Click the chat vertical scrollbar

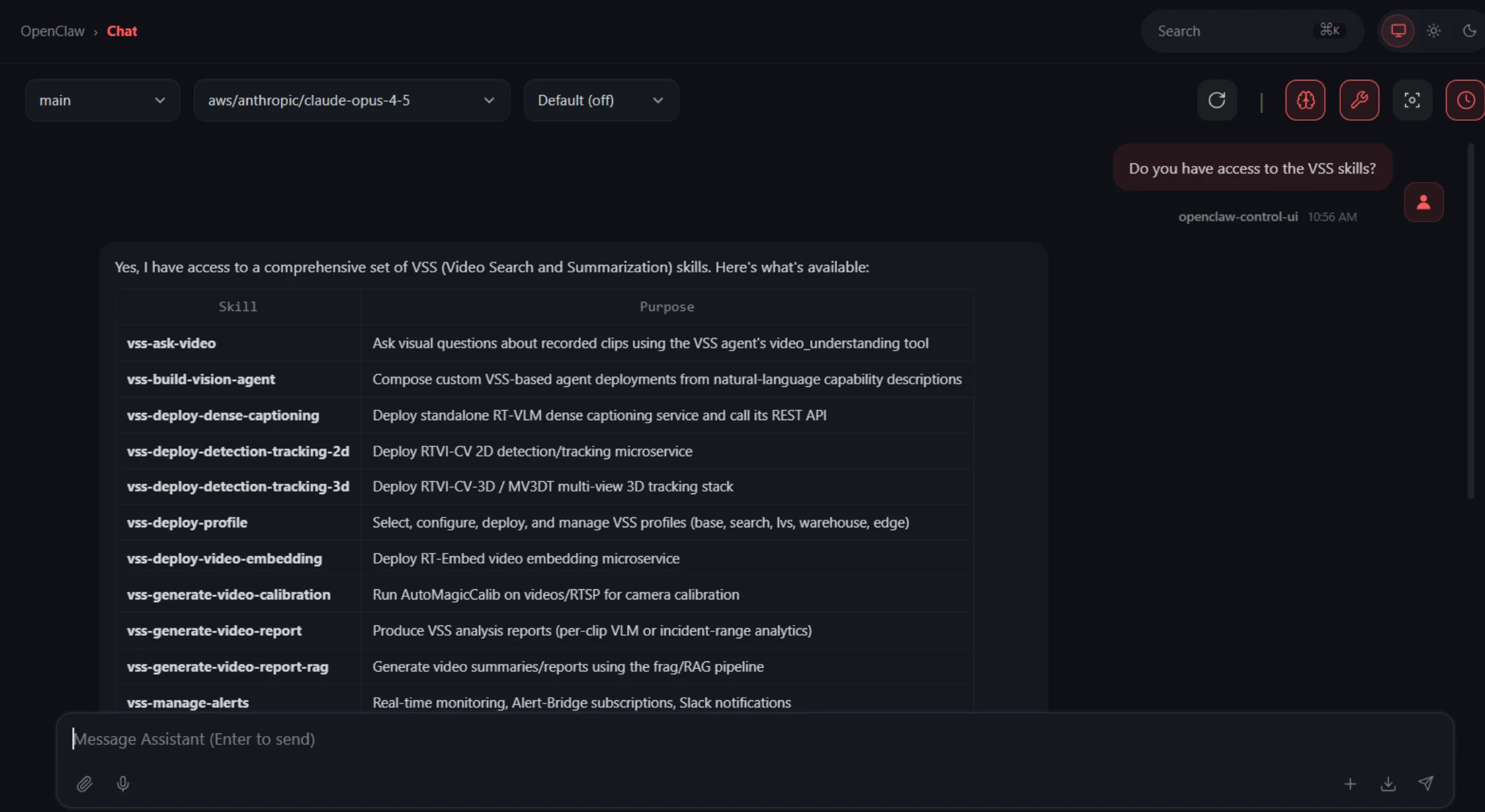coord(1470,321)
